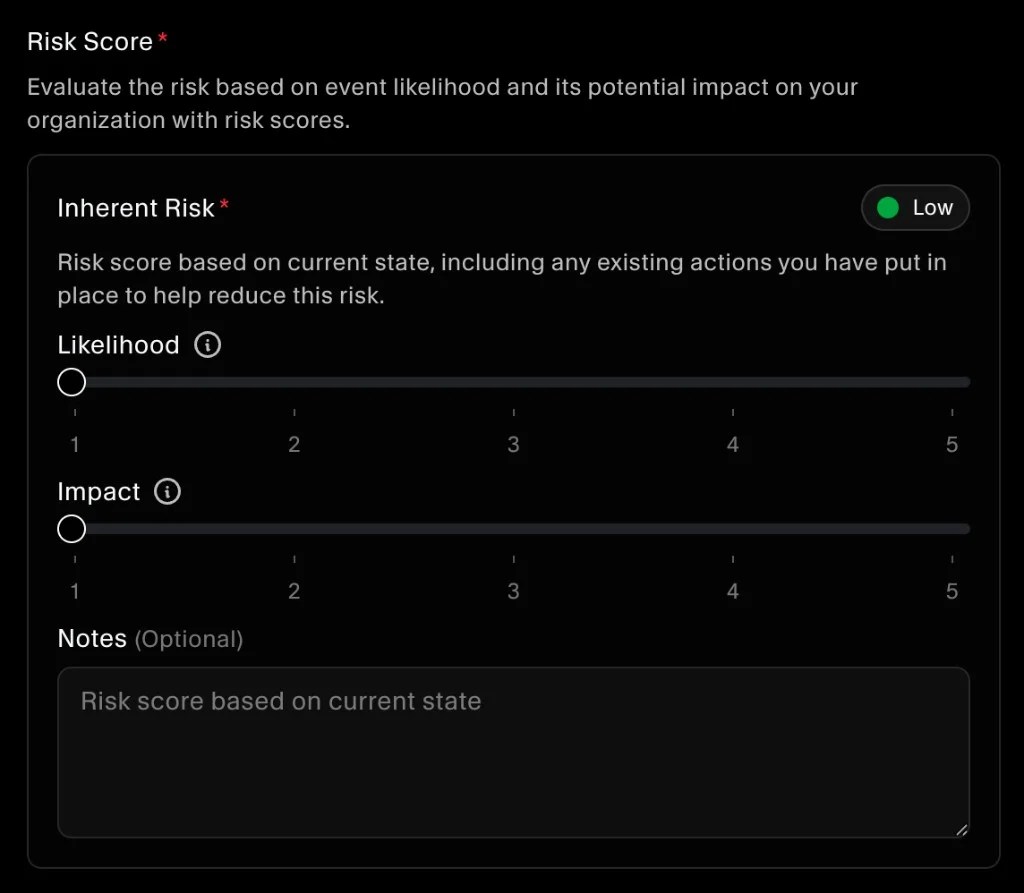Image resolution: width=1024 pixels, height=893 pixels.
Task: Open the Likelihood info tooltip icon
Action: 207,344
